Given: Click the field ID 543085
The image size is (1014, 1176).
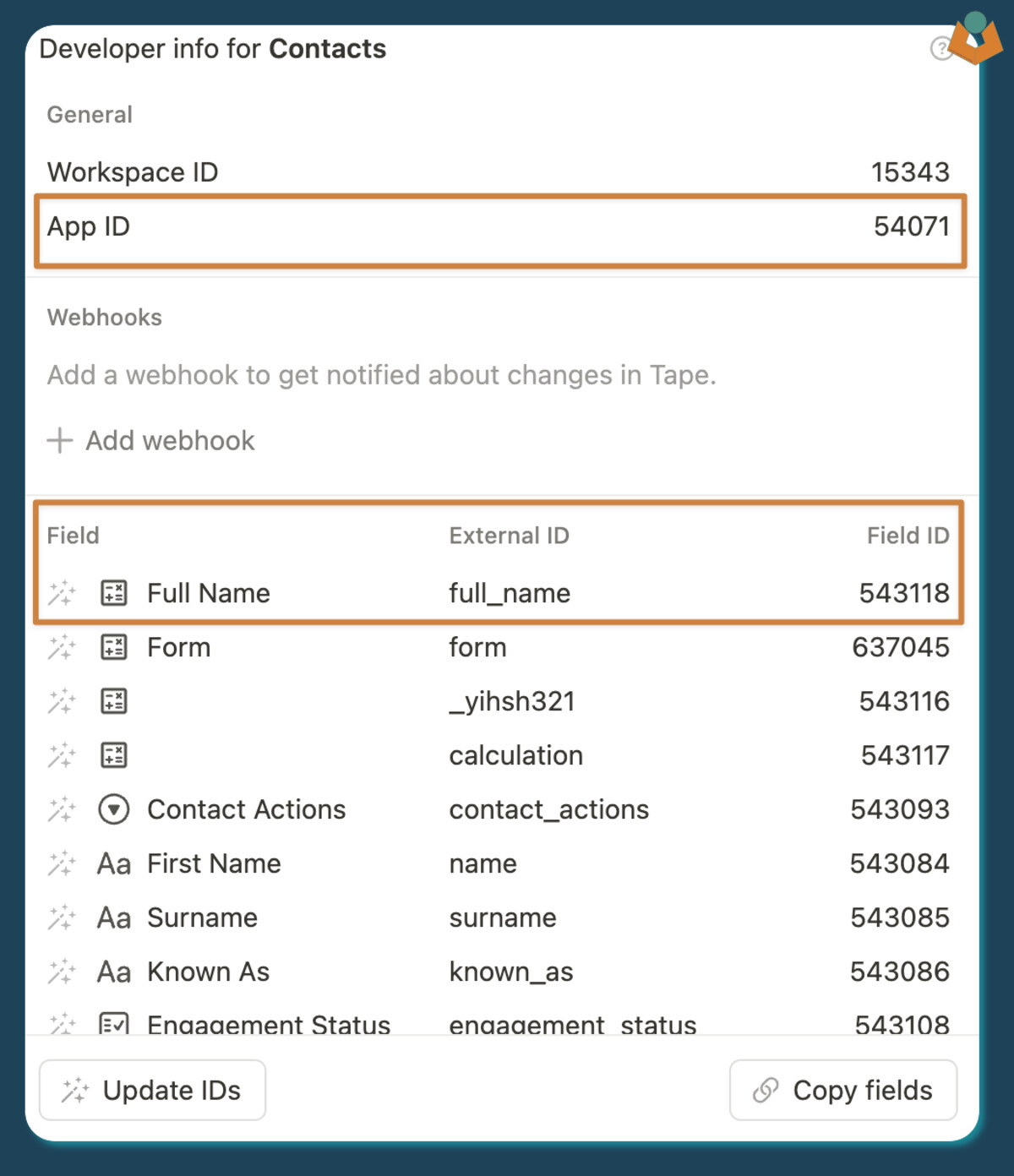Looking at the screenshot, I should coord(900,917).
